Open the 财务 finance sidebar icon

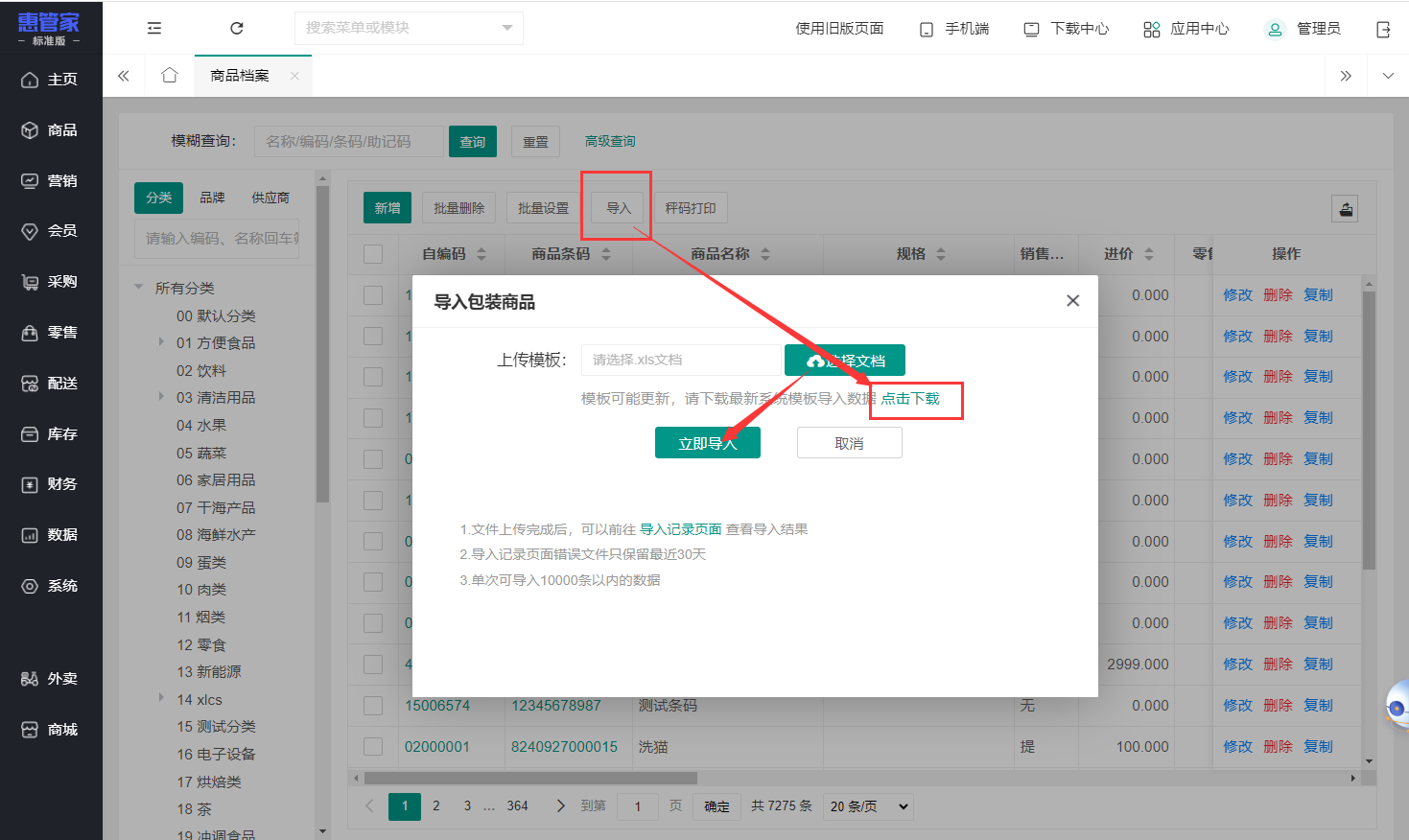tap(30, 484)
